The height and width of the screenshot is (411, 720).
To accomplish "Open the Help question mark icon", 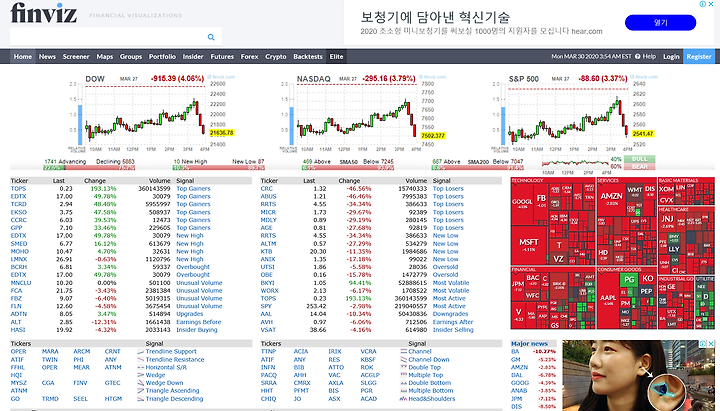I will click(637, 56).
